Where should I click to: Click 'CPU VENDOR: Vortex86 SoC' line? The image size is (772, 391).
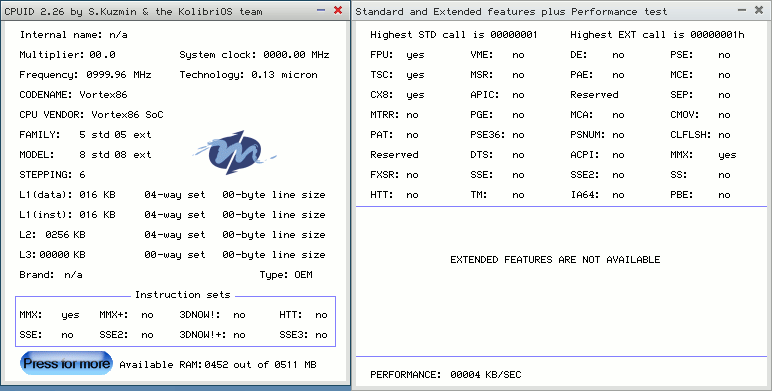coord(91,115)
